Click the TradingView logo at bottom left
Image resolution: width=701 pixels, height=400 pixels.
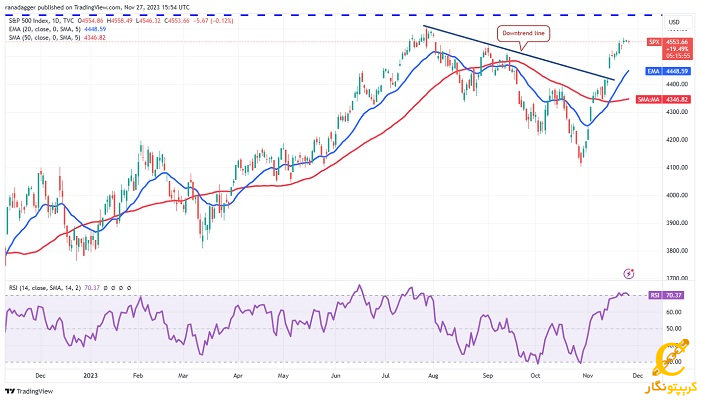click(29, 391)
